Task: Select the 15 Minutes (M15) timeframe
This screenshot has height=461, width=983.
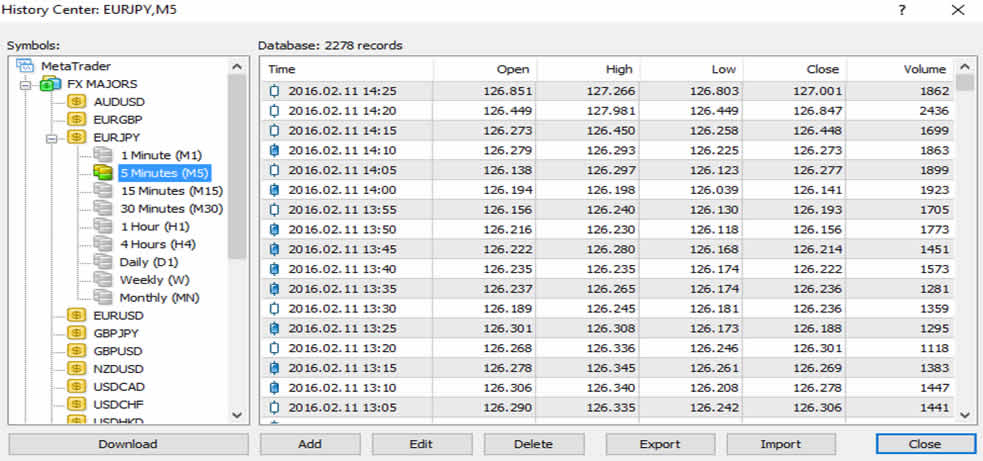Action: pos(171,191)
